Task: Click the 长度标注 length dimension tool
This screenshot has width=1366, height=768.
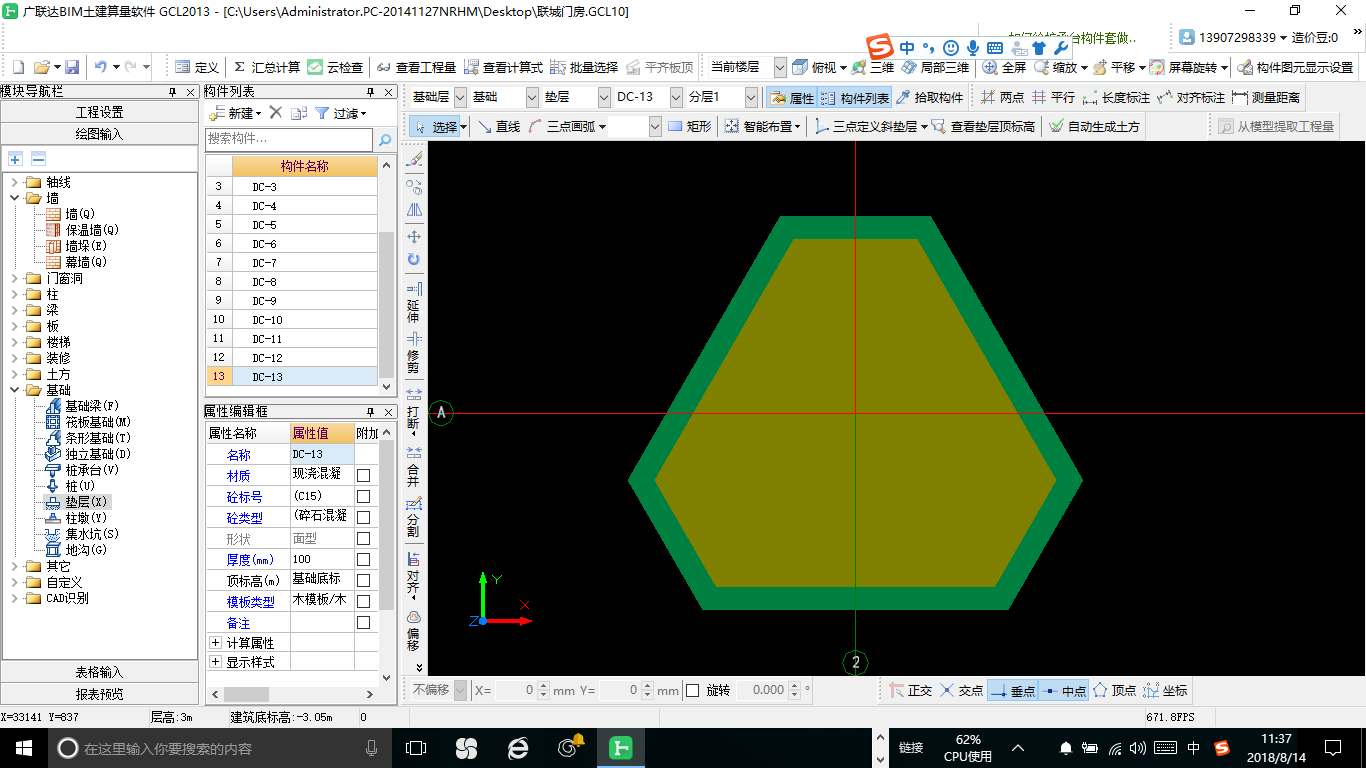Action: click(1116, 98)
